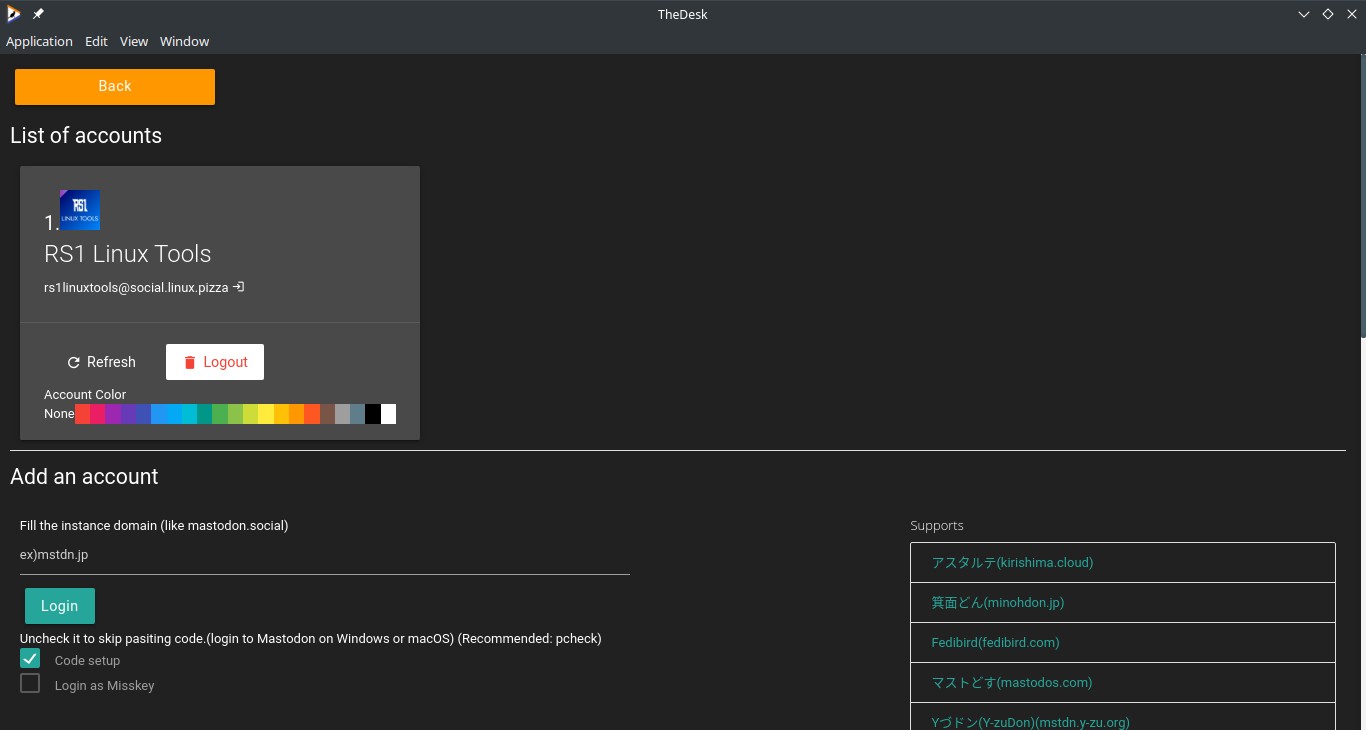Select the black account color swatch

point(373,414)
